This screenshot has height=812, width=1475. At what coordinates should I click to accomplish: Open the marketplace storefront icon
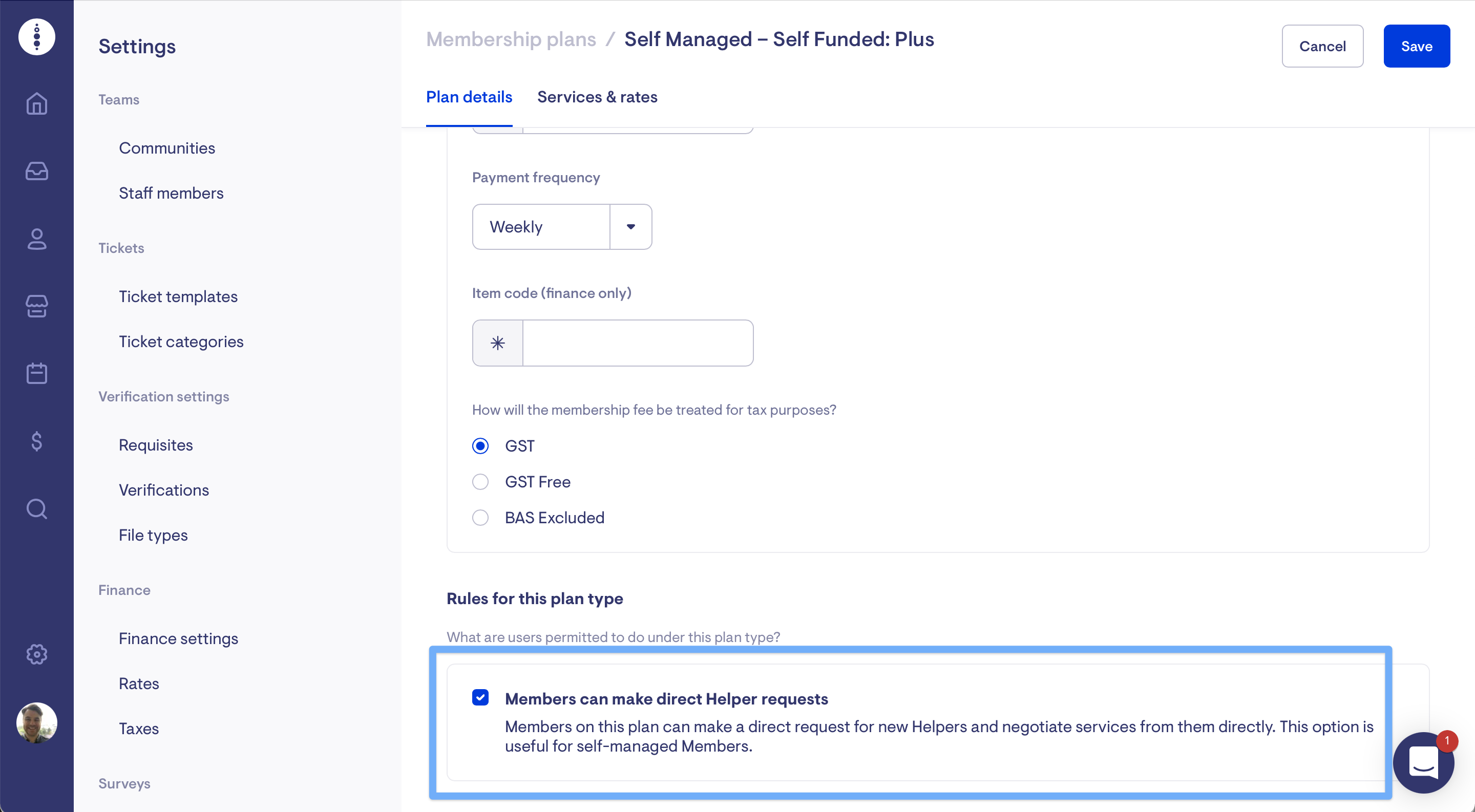[x=37, y=306]
